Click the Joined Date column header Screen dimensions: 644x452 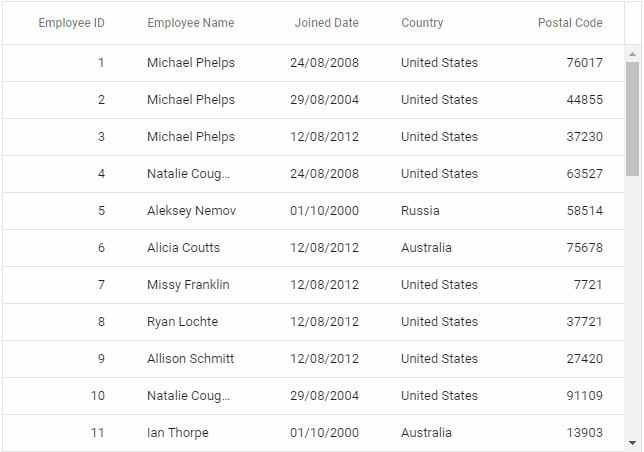tap(326, 23)
